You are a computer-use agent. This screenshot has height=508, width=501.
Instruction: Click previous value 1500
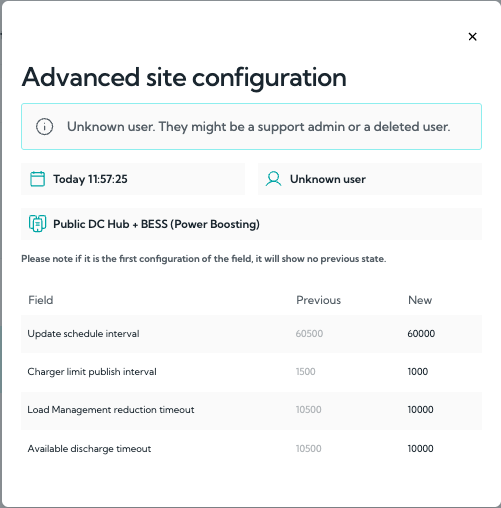(x=305, y=372)
